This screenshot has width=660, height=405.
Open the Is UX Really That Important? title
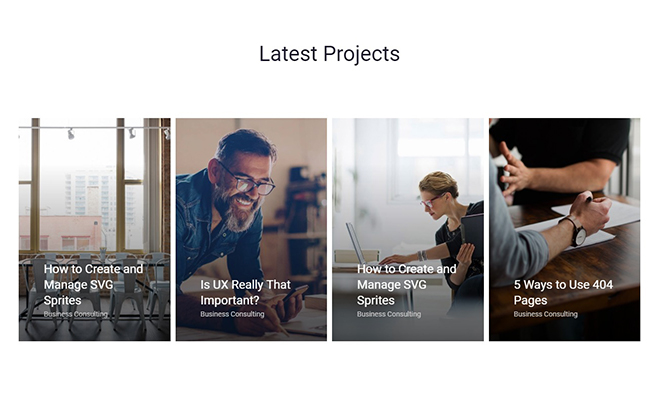[x=245, y=293]
